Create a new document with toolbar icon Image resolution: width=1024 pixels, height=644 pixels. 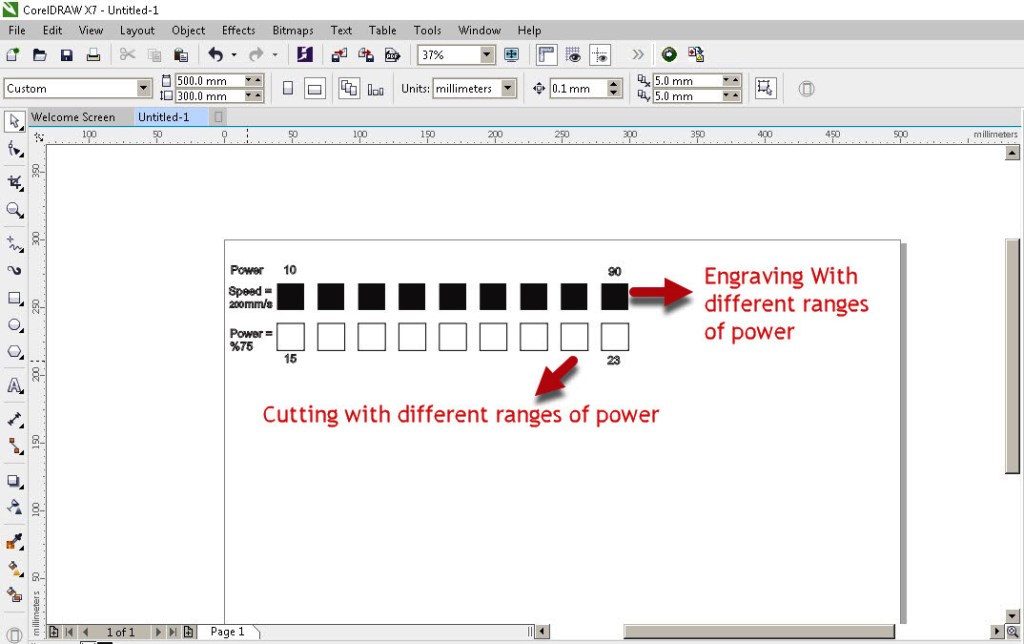pyautogui.click(x=12, y=55)
